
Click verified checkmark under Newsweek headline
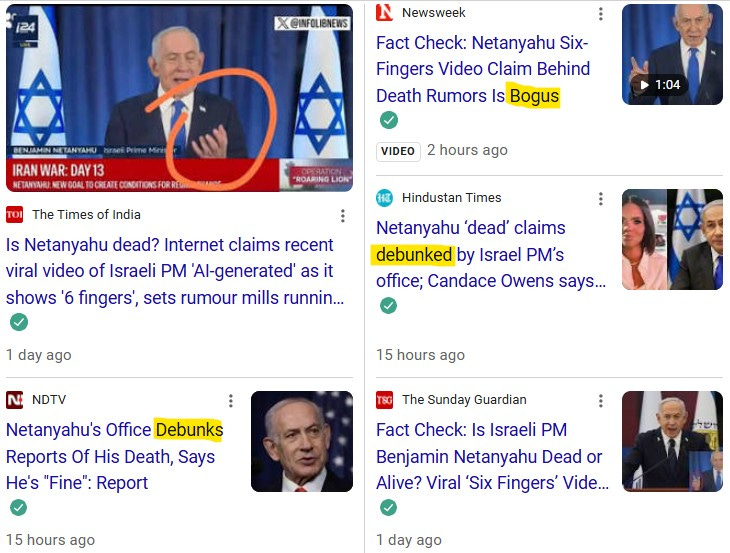[x=389, y=120]
